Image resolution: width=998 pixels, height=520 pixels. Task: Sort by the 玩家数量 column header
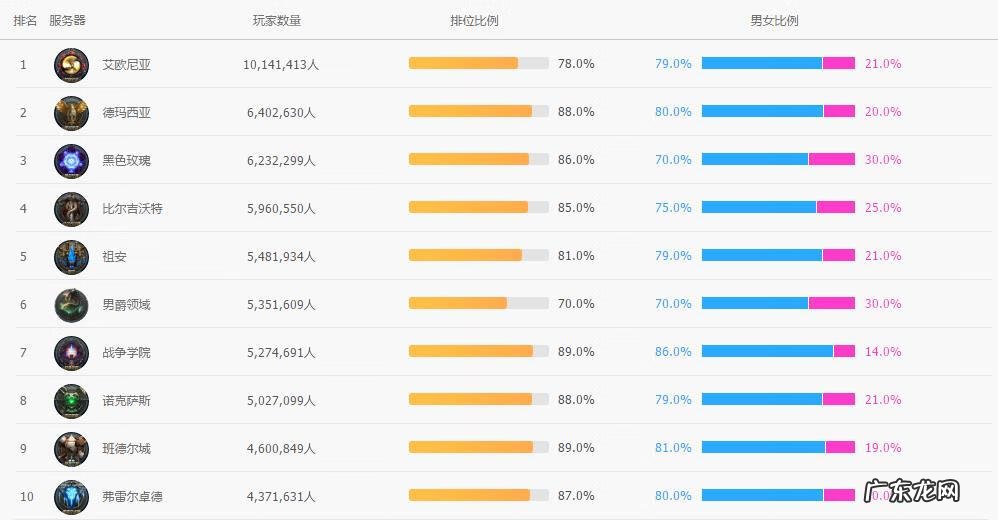click(x=277, y=20)
